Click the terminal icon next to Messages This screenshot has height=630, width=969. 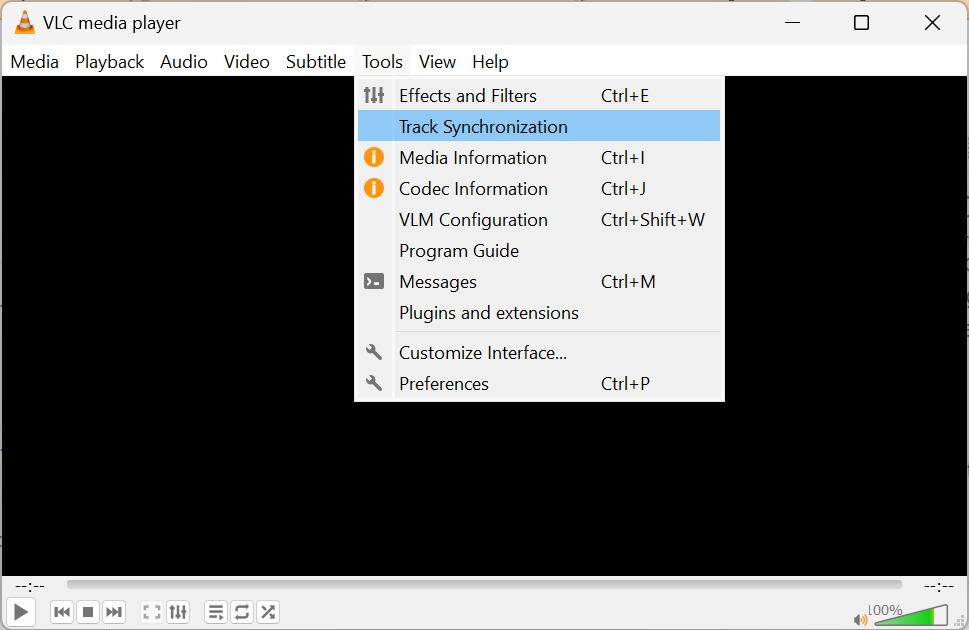(x=373, y=281)
